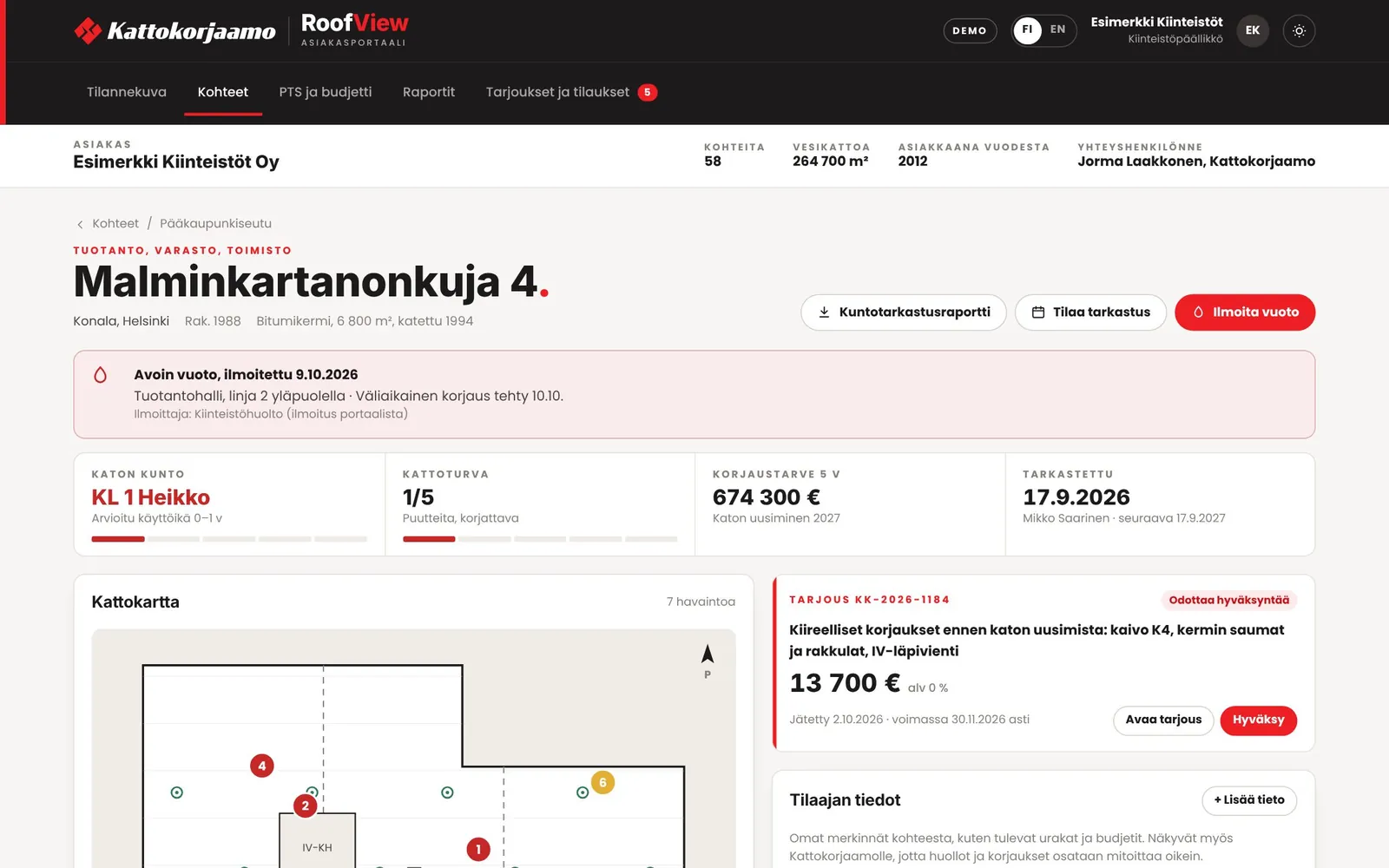Approve offer with Hyväksy button
The height and width of the screenshot is (868, 1389).
(1258, 720)
